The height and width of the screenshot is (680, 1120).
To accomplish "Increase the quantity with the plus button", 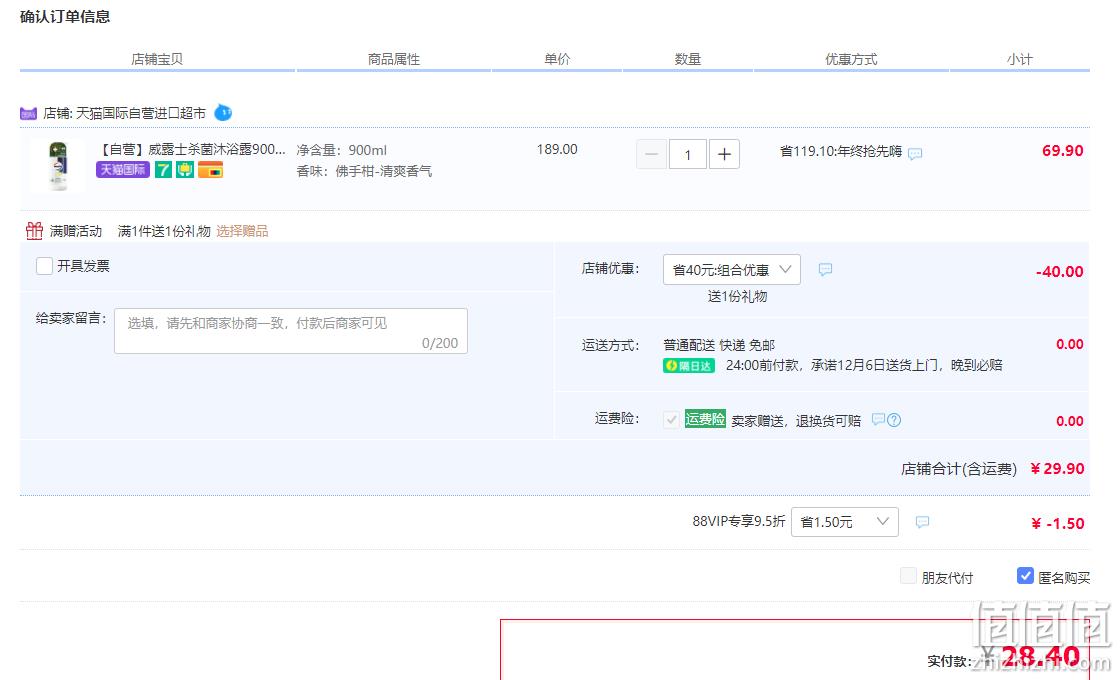I will [x=724, y=154].
